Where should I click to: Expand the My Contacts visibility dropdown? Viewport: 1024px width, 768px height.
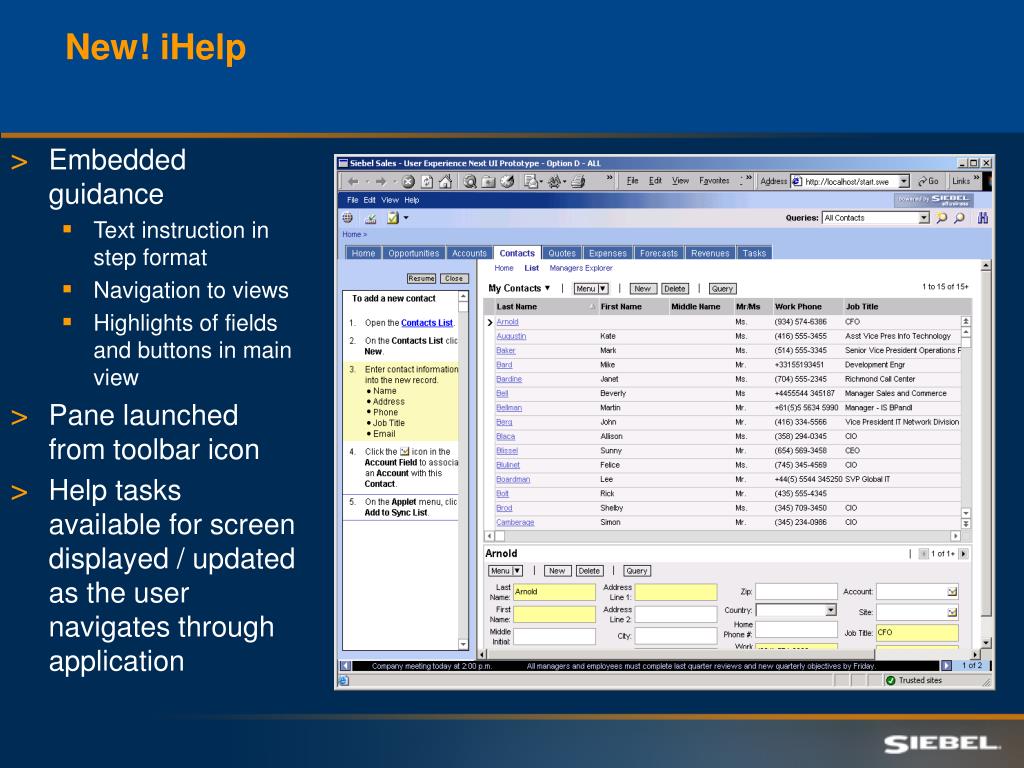coord(547,288)
